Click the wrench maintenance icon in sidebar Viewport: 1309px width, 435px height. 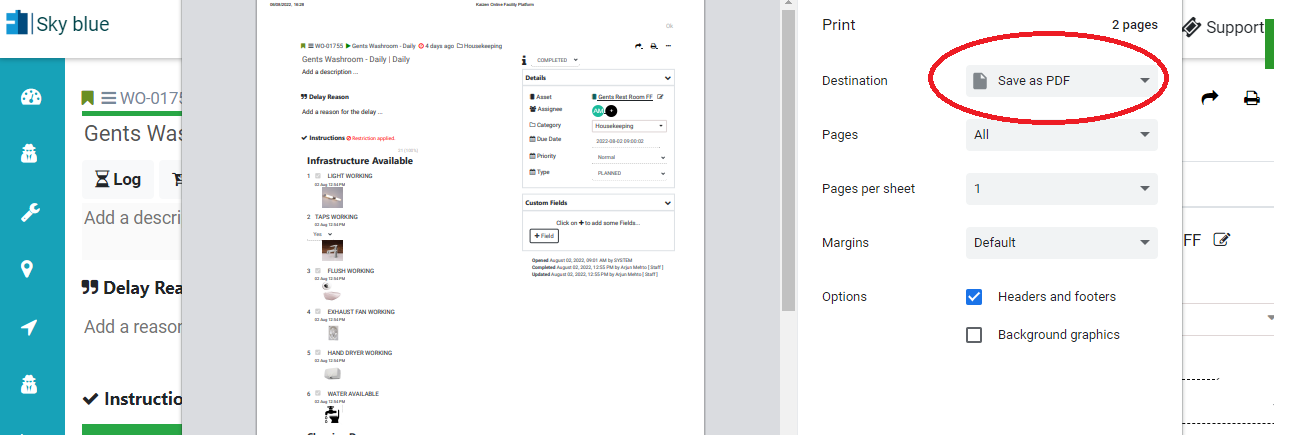[x=31, y=212]
